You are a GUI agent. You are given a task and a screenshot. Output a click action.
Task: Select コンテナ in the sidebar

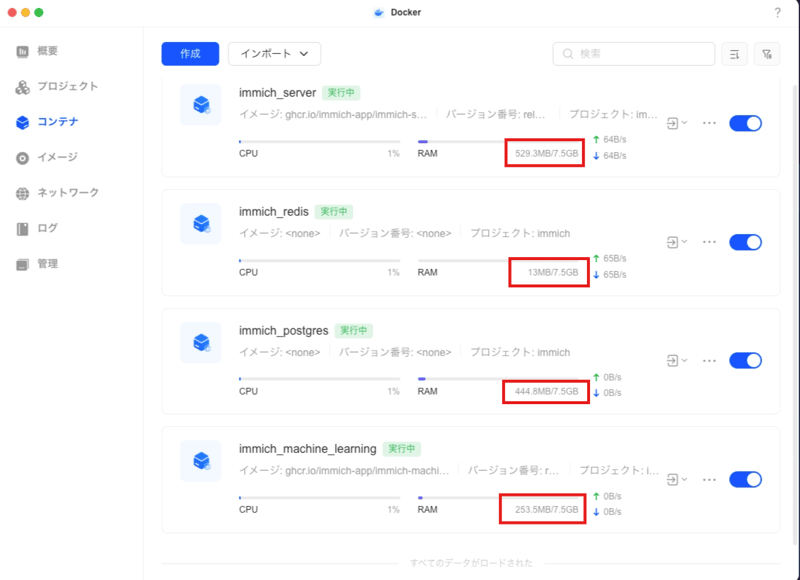(47, 122)
